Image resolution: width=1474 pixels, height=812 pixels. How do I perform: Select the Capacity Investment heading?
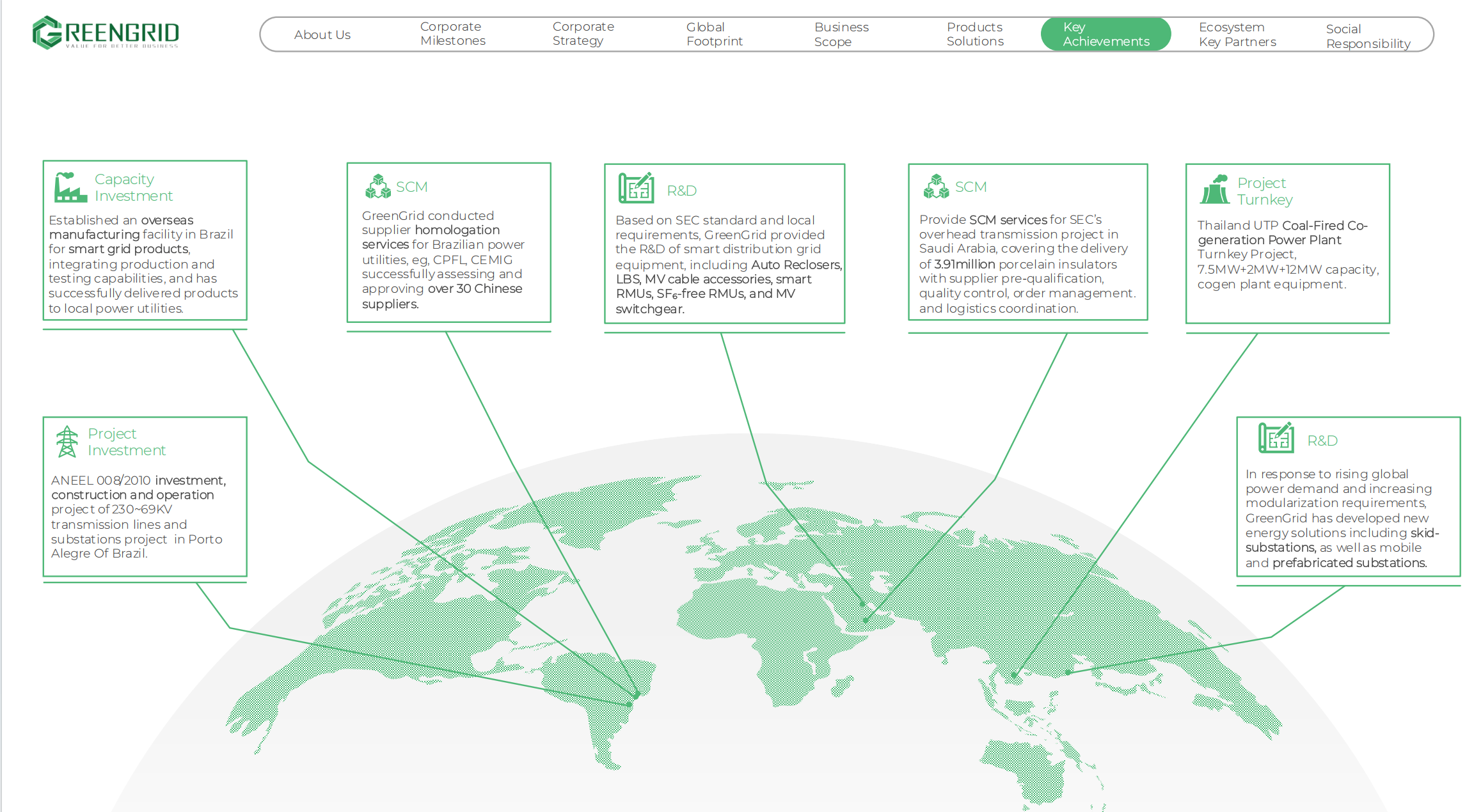tap(133, 187)
